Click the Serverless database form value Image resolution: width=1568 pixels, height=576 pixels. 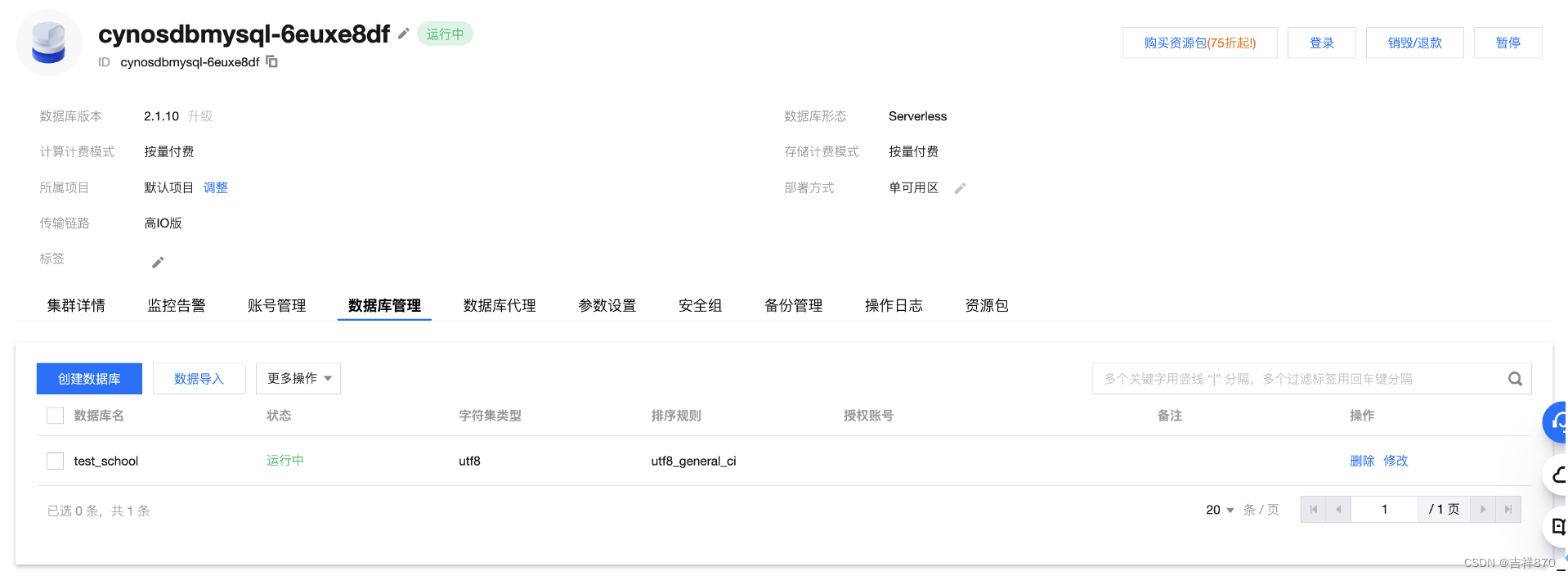[917, 116]
